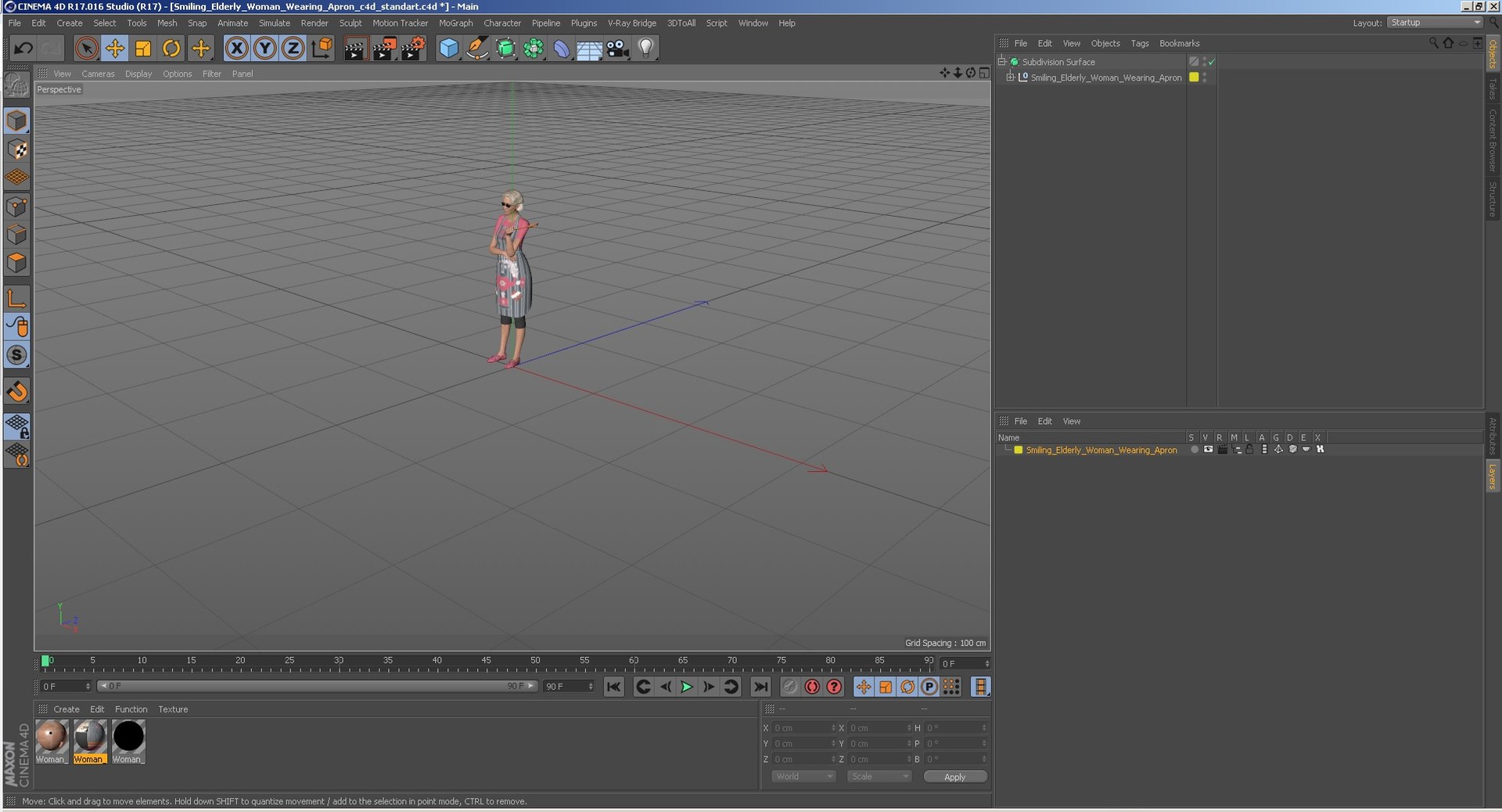The image size is (1502, 812).
Task: Select the first Woman skin material
Action: coord(52,742)
